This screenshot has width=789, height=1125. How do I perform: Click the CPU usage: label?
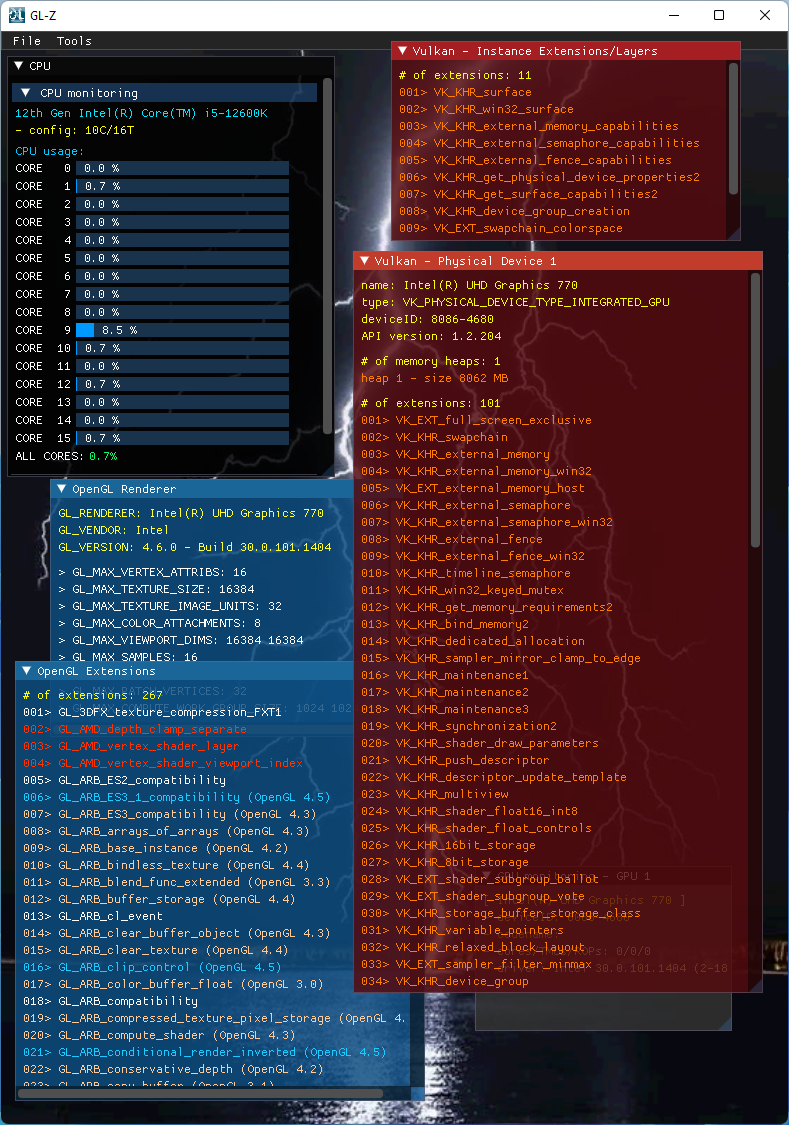pyautogui.click(x=49, y=151)
